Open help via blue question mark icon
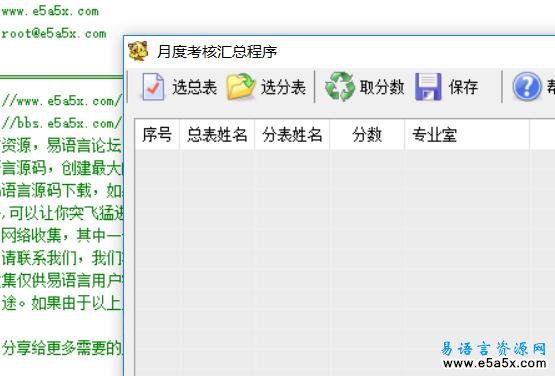Viewport: 555px width, 376px height. point(527,86)
